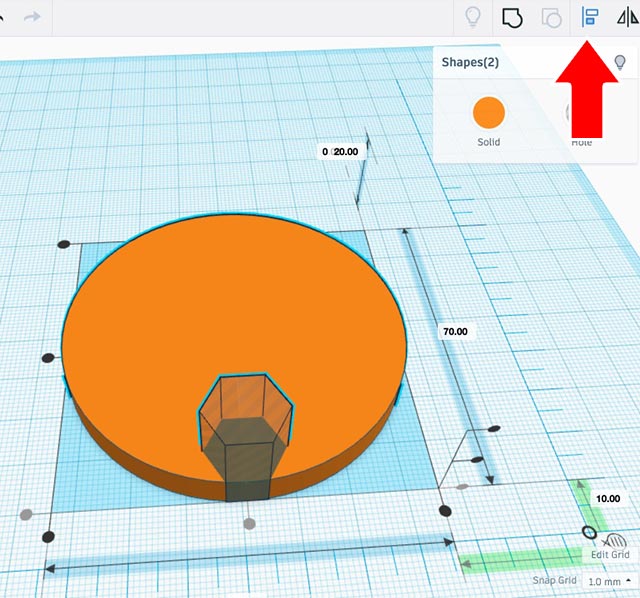Click the Redo arrow in toolbar
640x598 pixels.
32,17
